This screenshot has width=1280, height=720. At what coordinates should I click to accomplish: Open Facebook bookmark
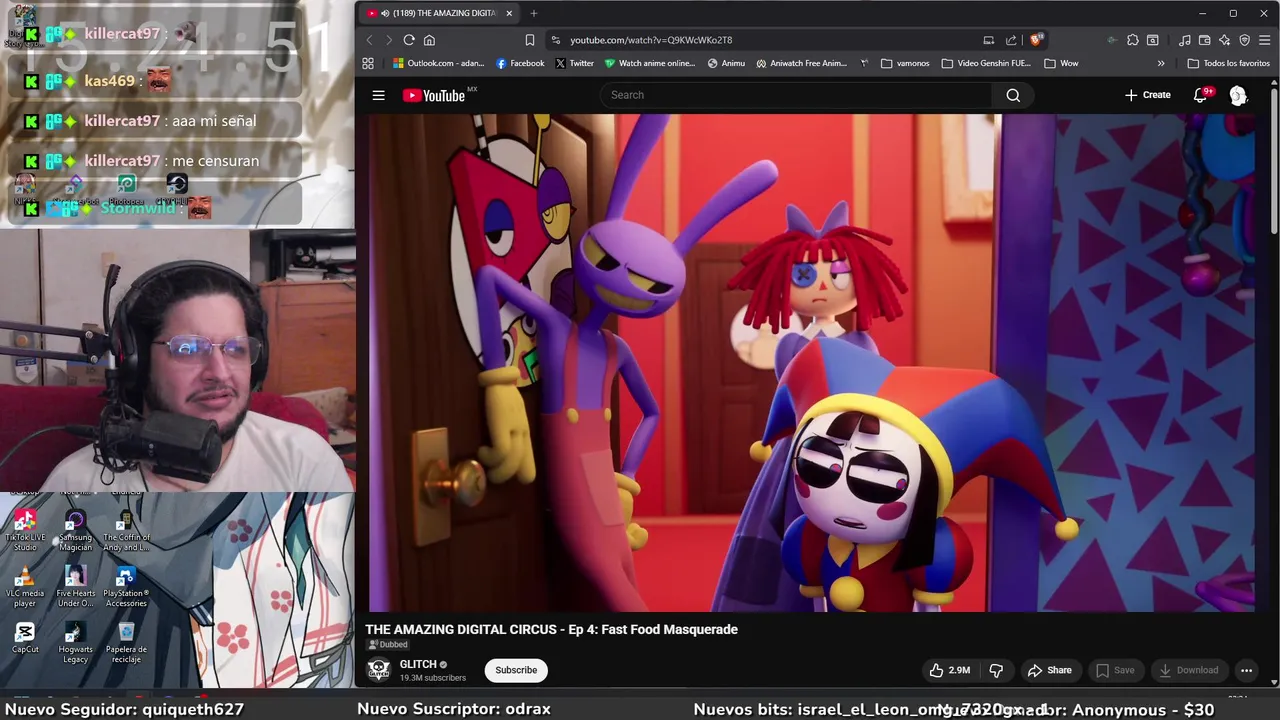coord(520,63)
